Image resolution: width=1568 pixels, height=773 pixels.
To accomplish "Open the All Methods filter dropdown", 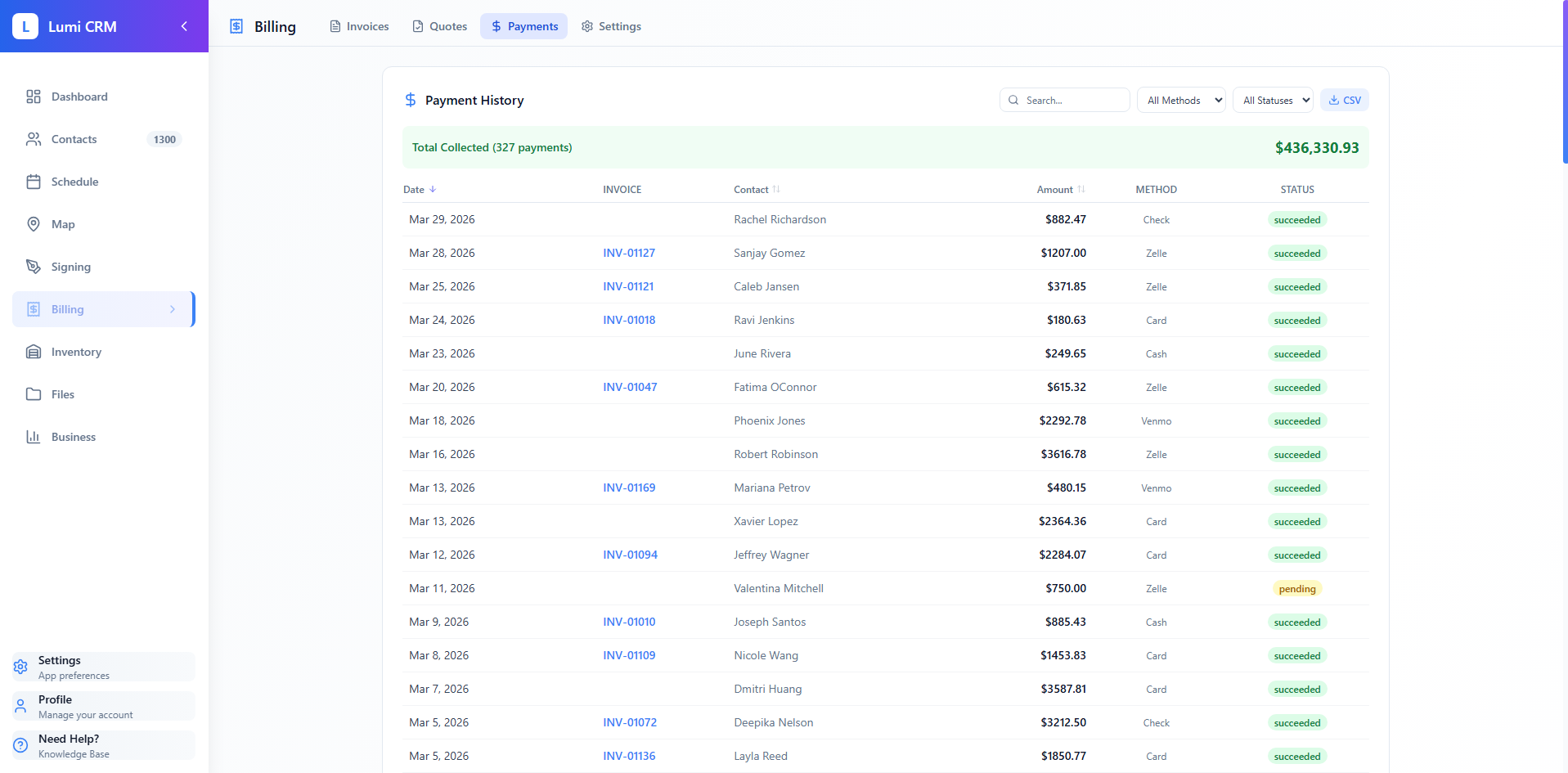I will pos(1180,99).
